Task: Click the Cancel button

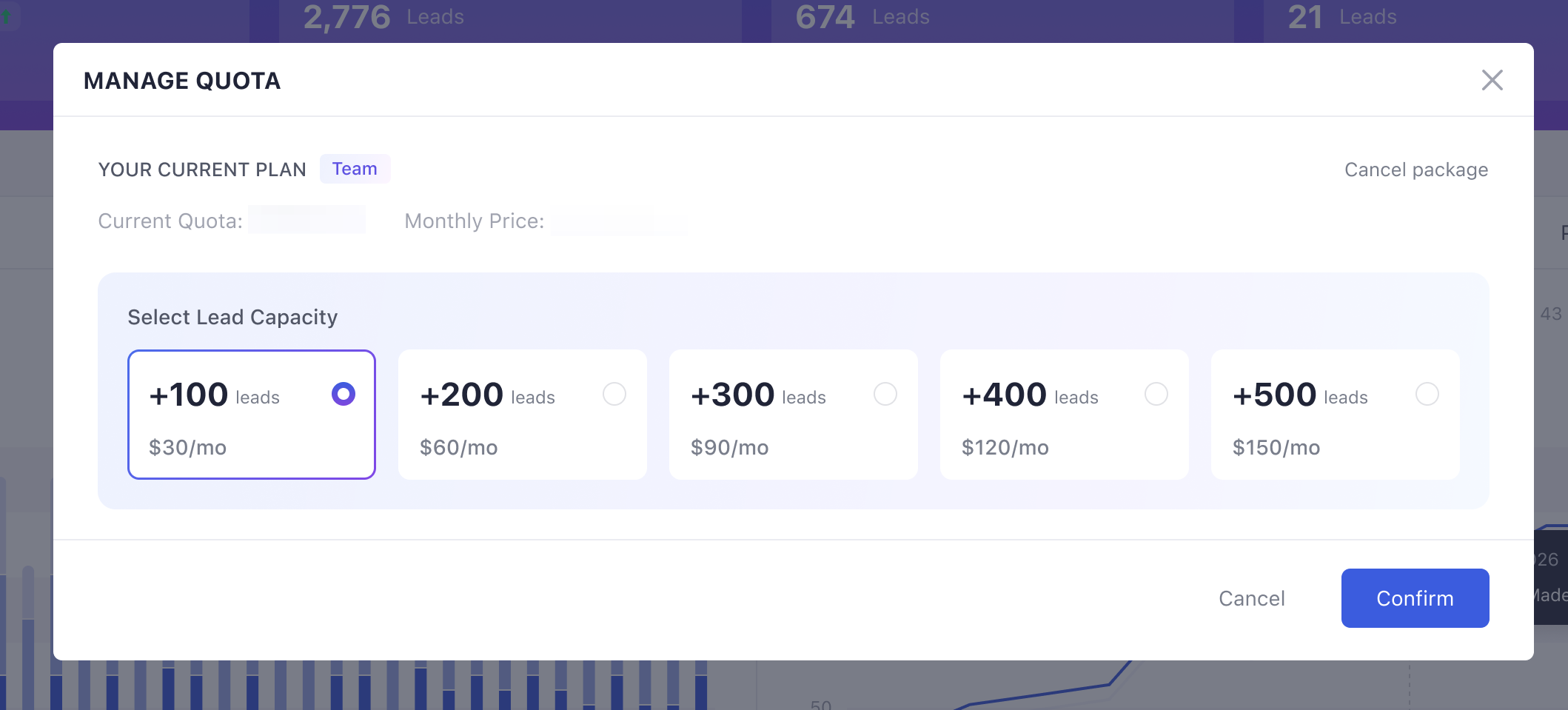Action: click(1252, 598)
